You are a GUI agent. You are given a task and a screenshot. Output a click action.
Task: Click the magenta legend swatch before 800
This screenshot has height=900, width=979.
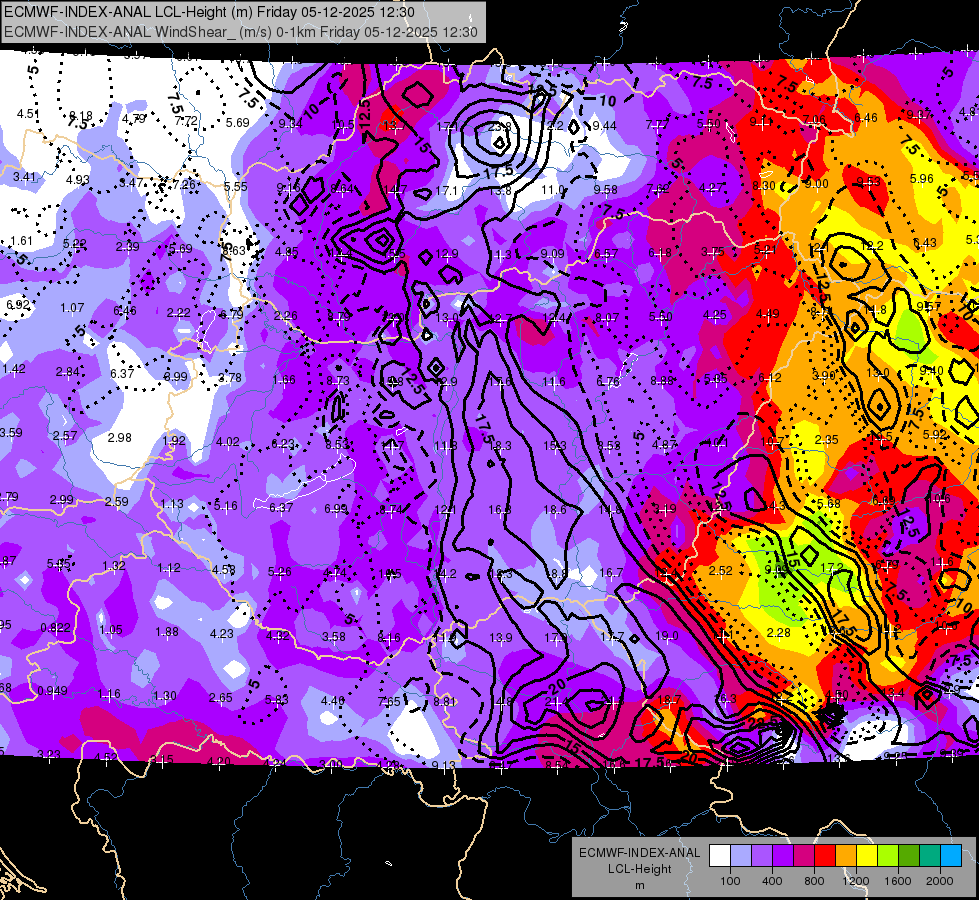(x=804, y=856)
